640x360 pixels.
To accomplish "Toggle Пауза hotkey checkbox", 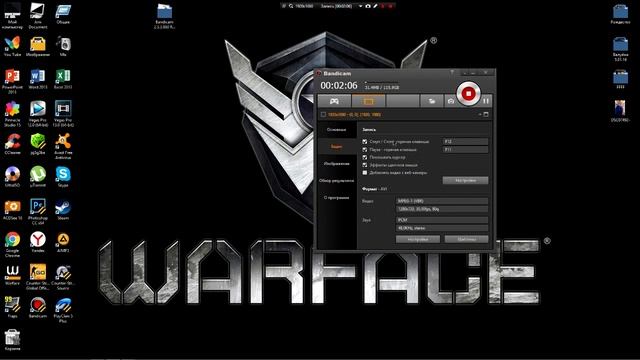I will [x=365, y=149].
